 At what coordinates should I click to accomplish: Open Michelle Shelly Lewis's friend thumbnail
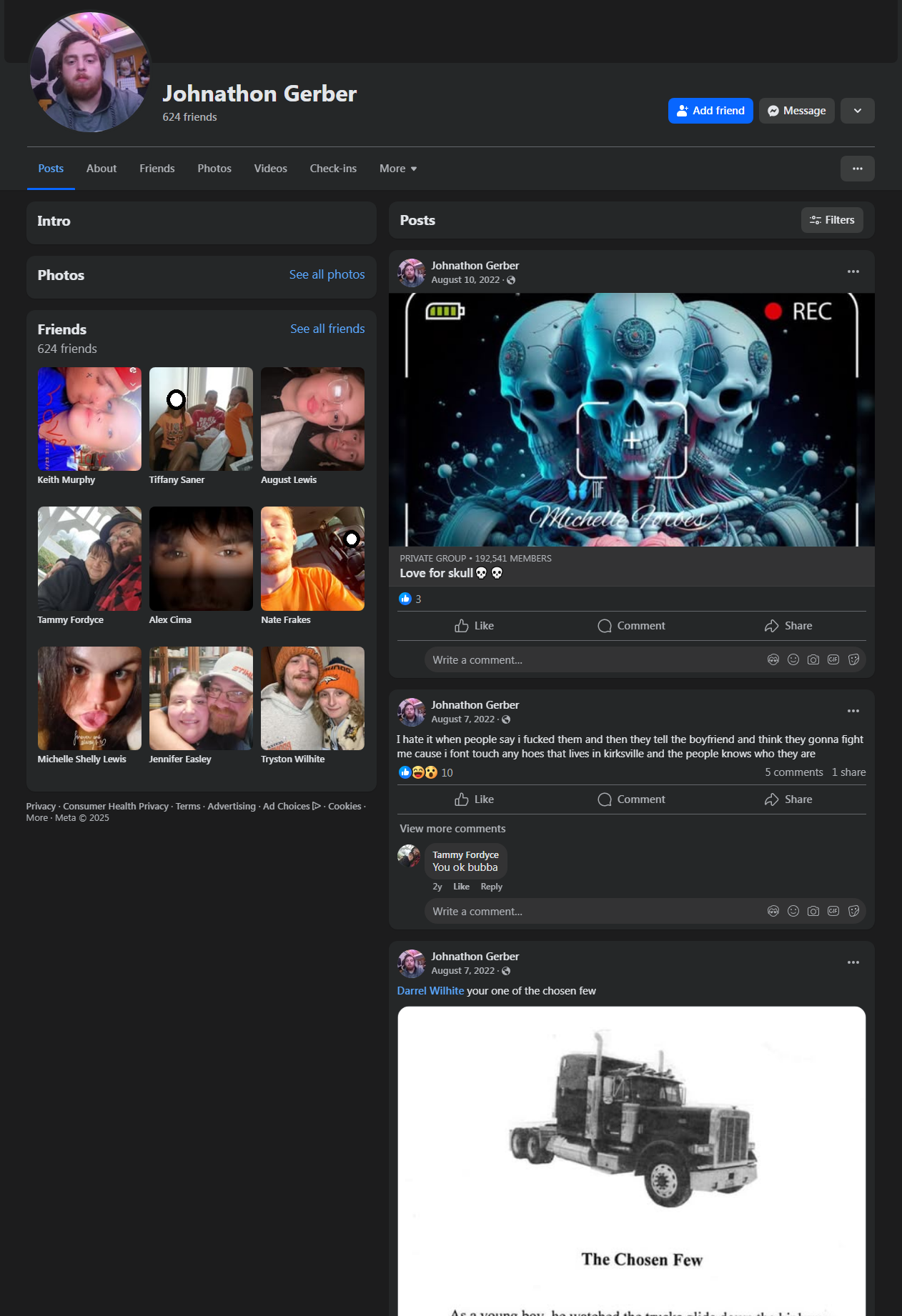click(89, 698)
